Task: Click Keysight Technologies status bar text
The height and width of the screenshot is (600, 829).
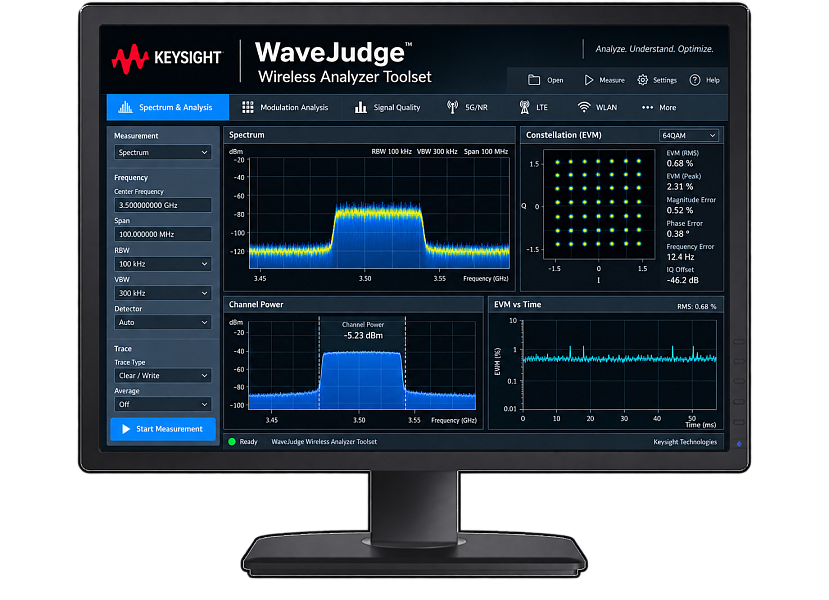Action: [x=685, y=442]
